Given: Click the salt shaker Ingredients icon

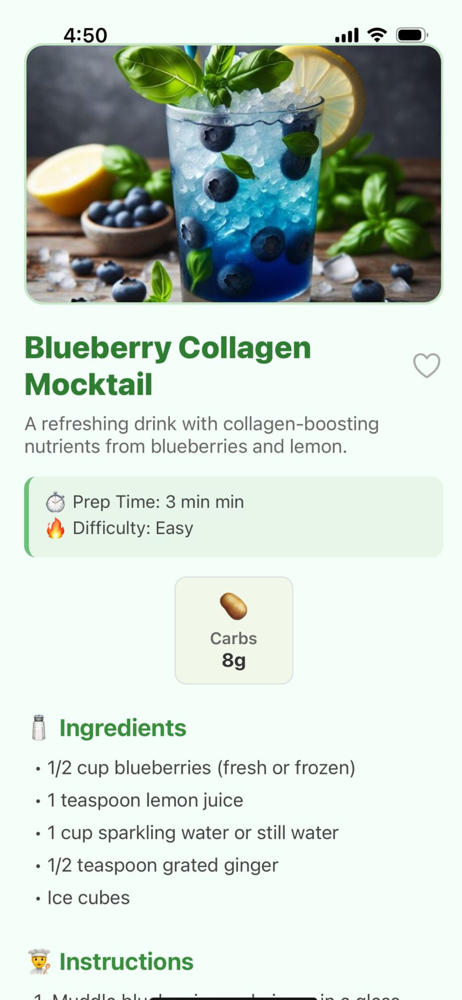Looking at the screenshot, I should point(39,728).
